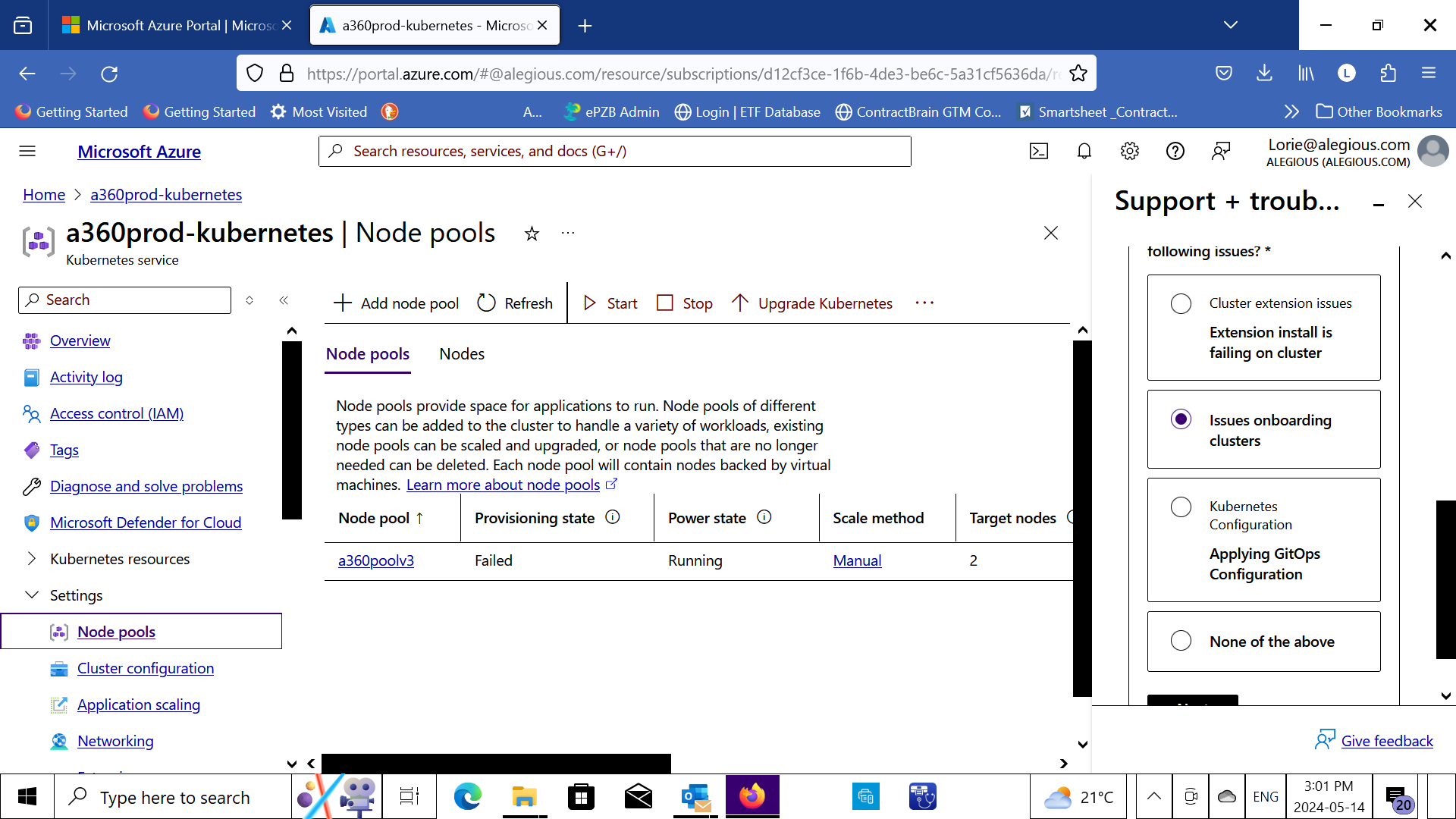
Task: Switch to the Microsoft Azure Portal browser tab
Action: pos(177,25)
